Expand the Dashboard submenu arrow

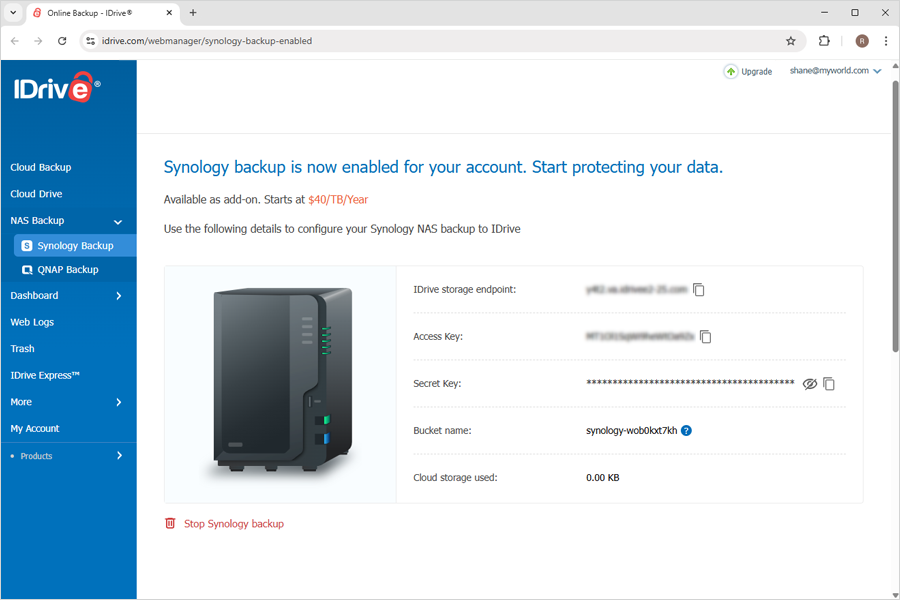pos(119,296)
